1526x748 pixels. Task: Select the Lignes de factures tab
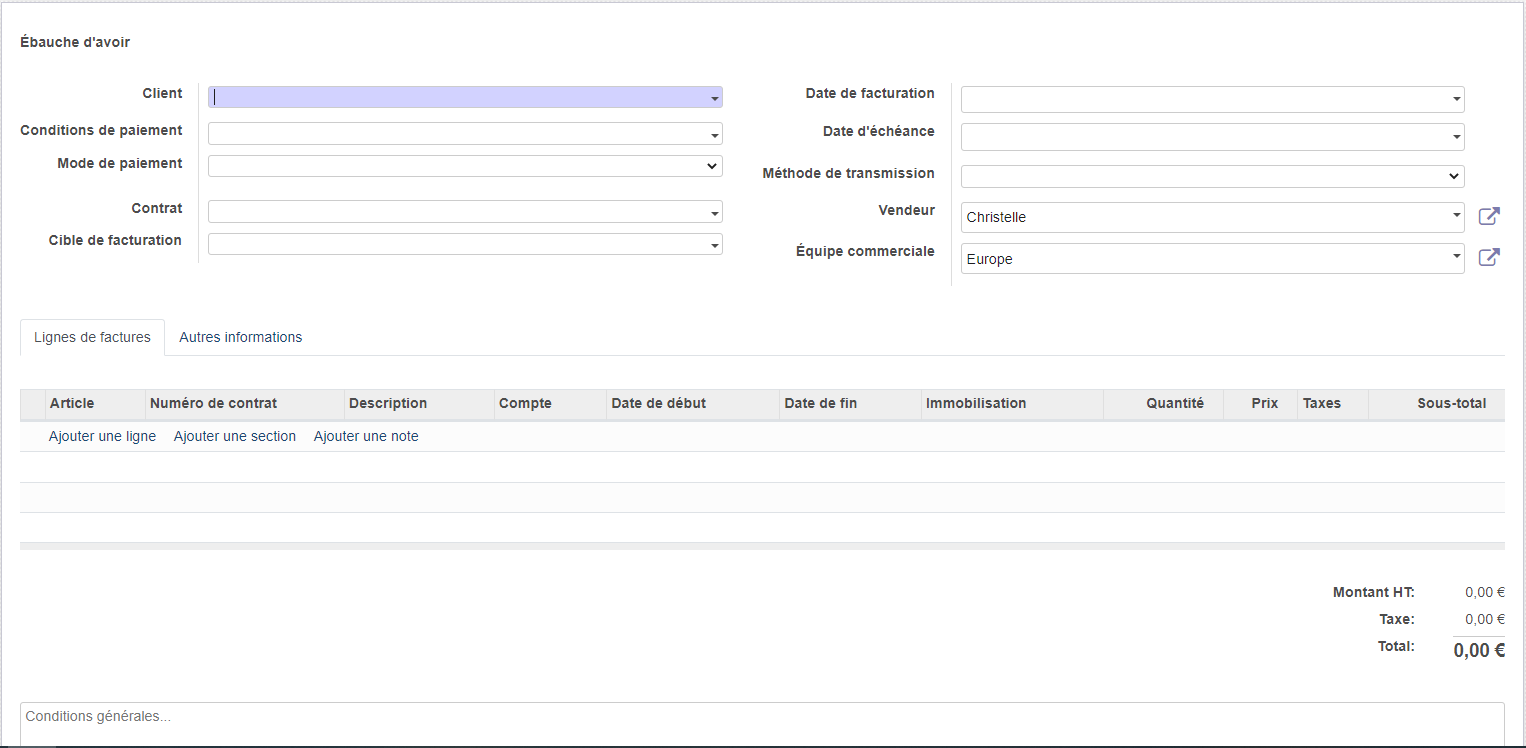tap(92, 337)
